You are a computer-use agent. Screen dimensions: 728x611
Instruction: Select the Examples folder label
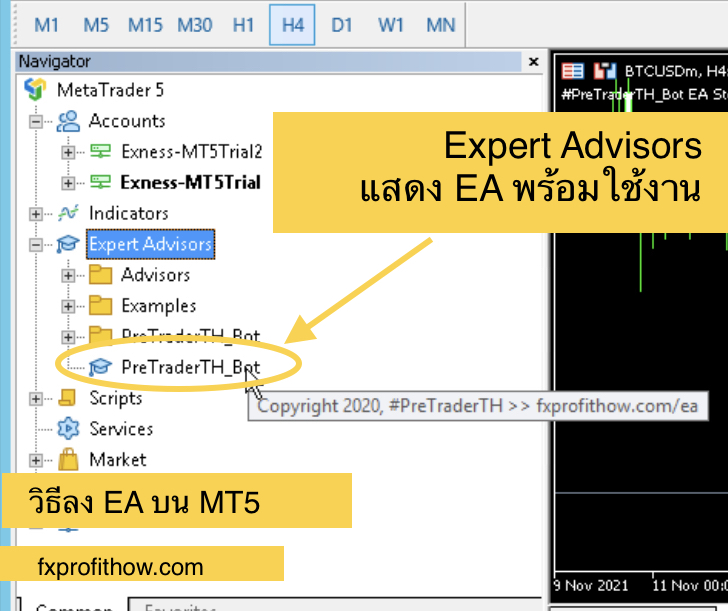point(159,306)
